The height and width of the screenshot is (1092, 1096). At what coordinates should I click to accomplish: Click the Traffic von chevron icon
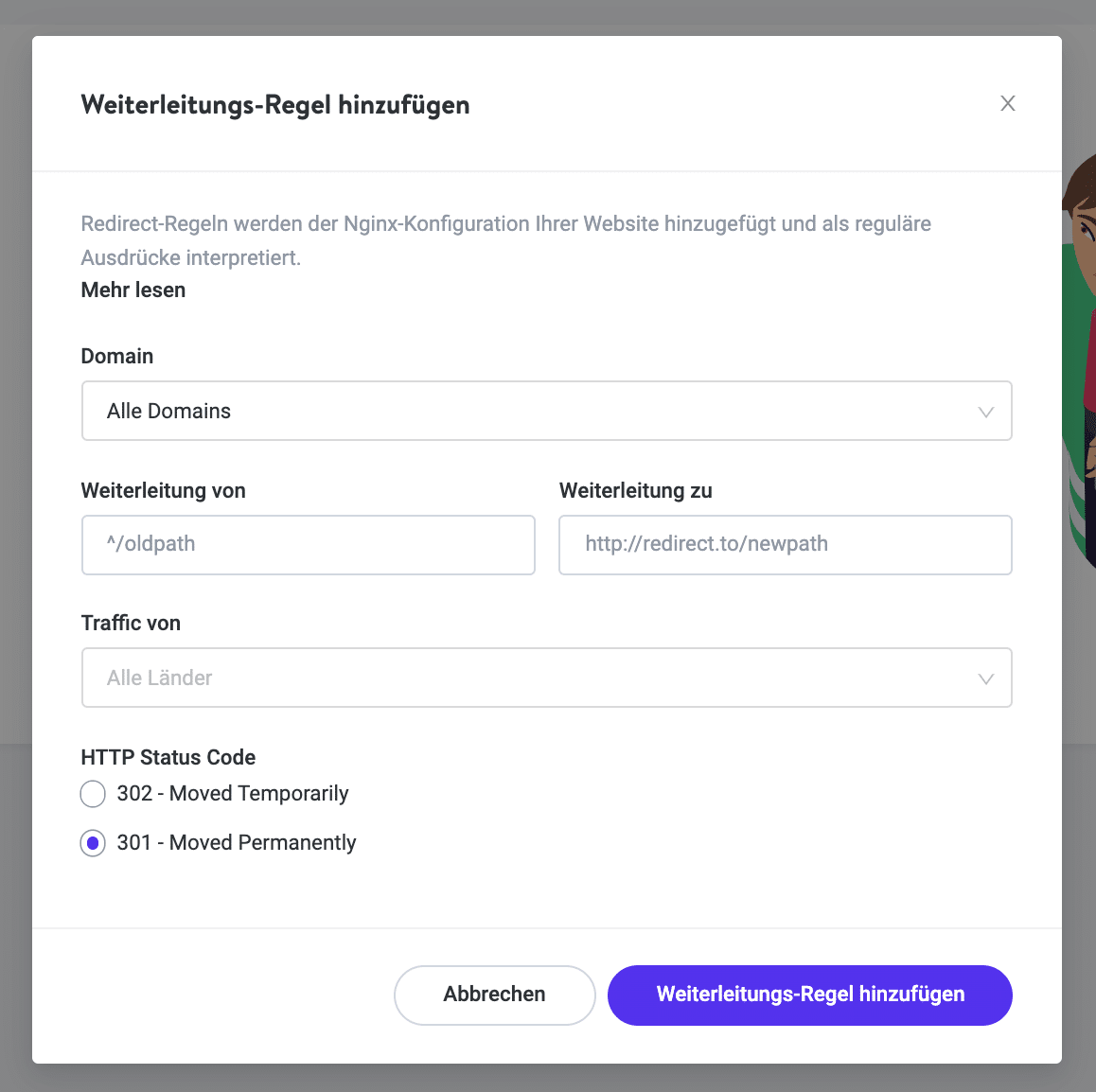(x=986, y=678)
